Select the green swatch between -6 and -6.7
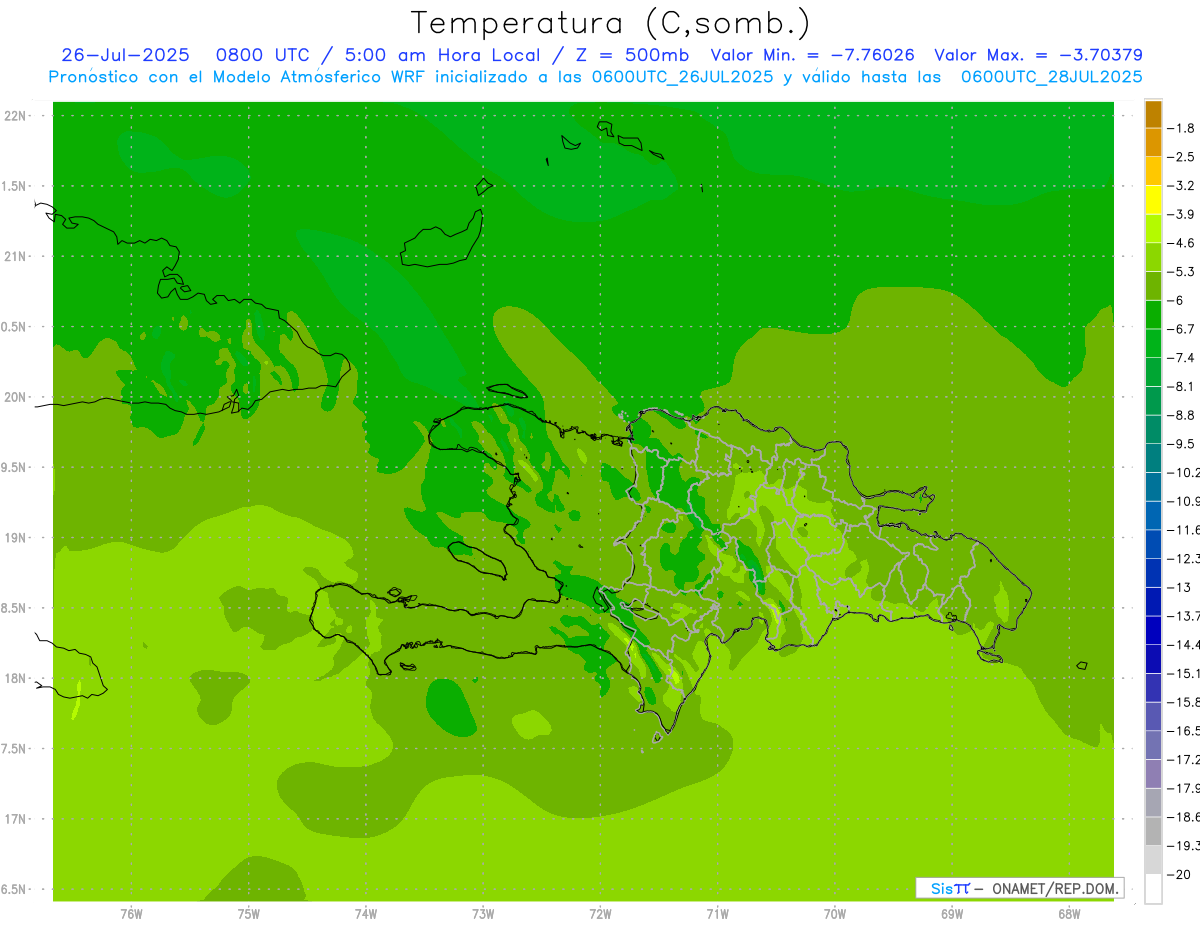This screenshot has width=1200, height=927. [x=1153, y=314]
